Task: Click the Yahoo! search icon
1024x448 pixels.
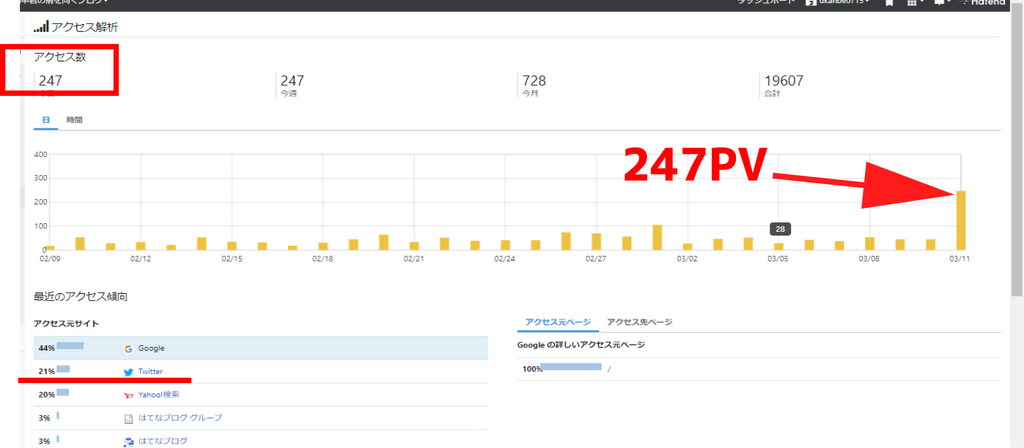Action: tap(128, 395)
